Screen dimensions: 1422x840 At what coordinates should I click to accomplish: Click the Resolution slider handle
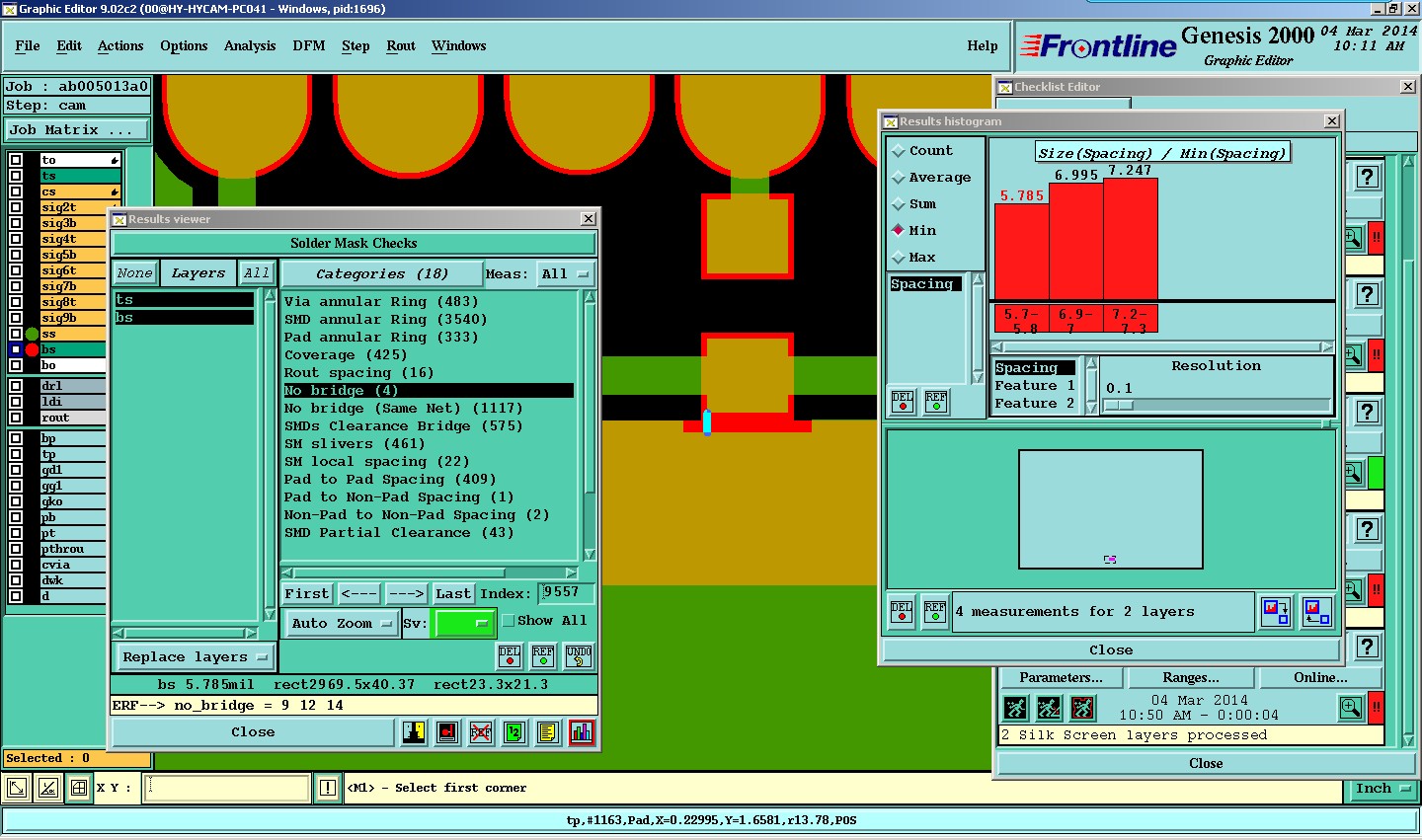1119,405
